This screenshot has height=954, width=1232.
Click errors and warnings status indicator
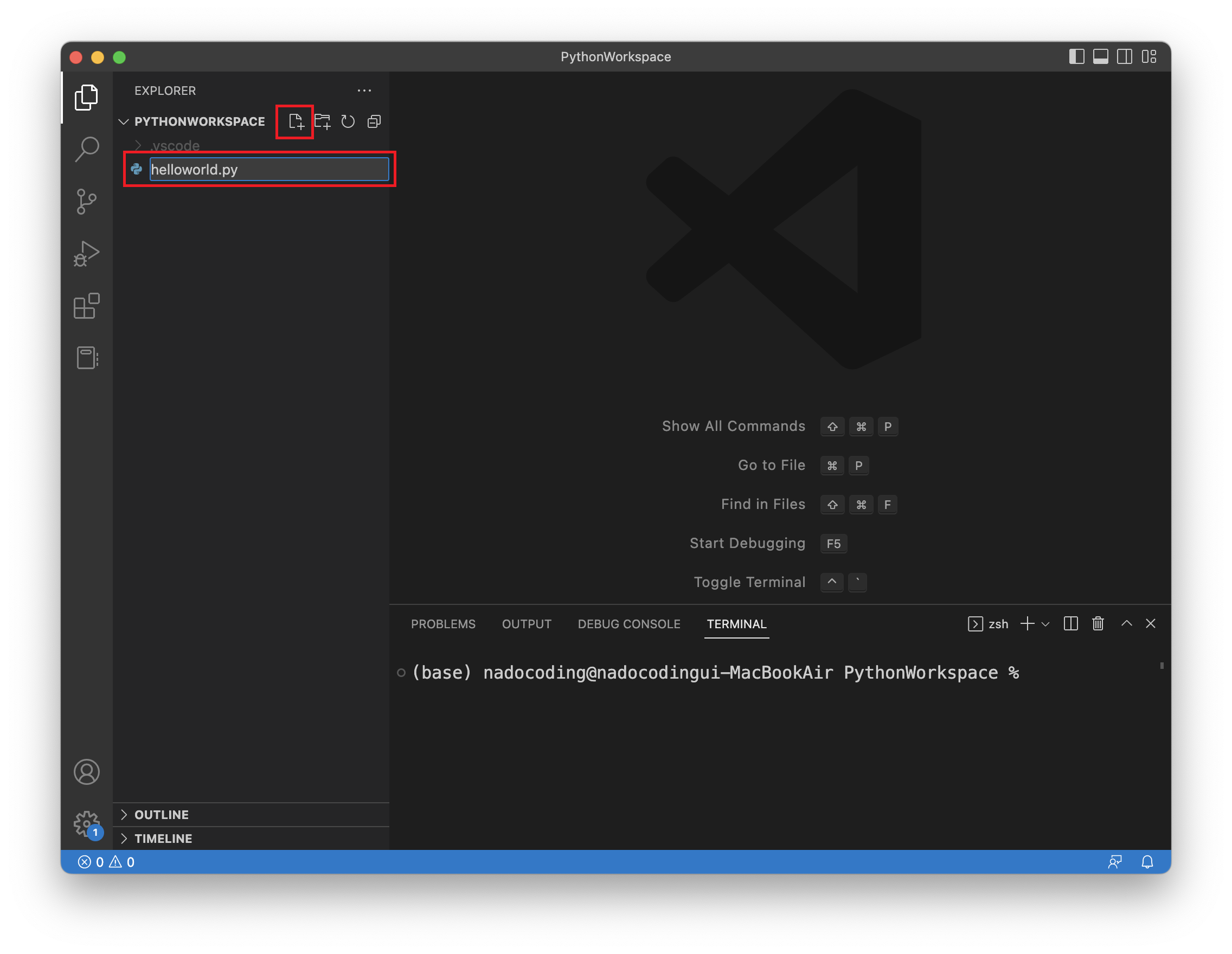tap(106, 861)
